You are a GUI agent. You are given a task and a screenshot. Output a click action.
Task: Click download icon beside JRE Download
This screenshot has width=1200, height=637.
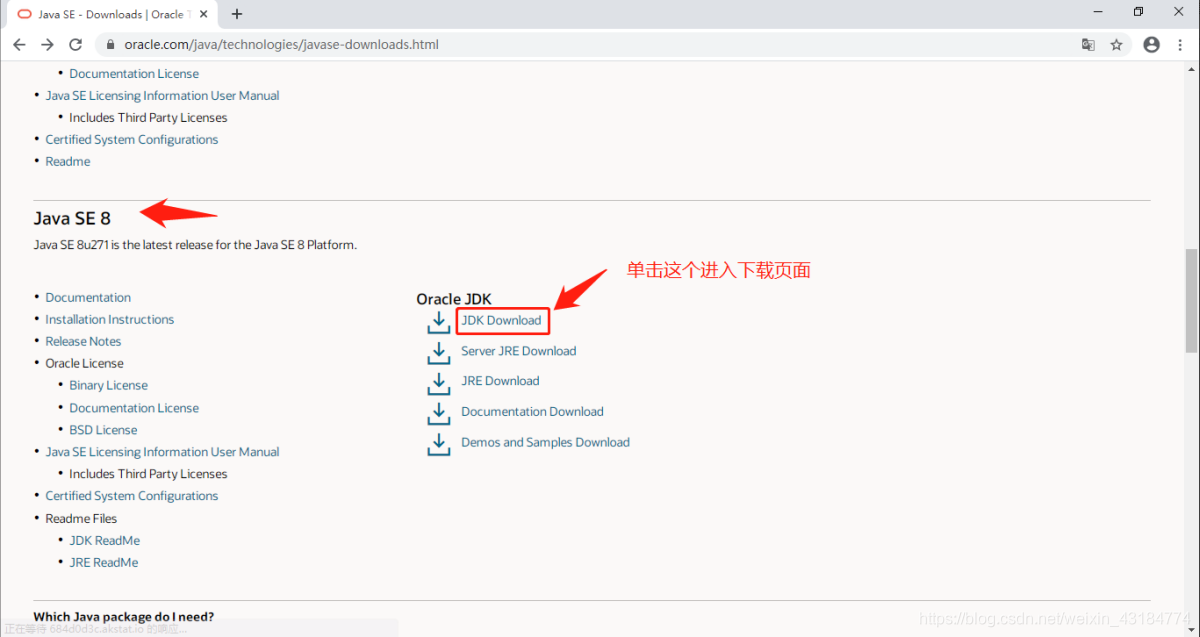click(x=439, y=382)
